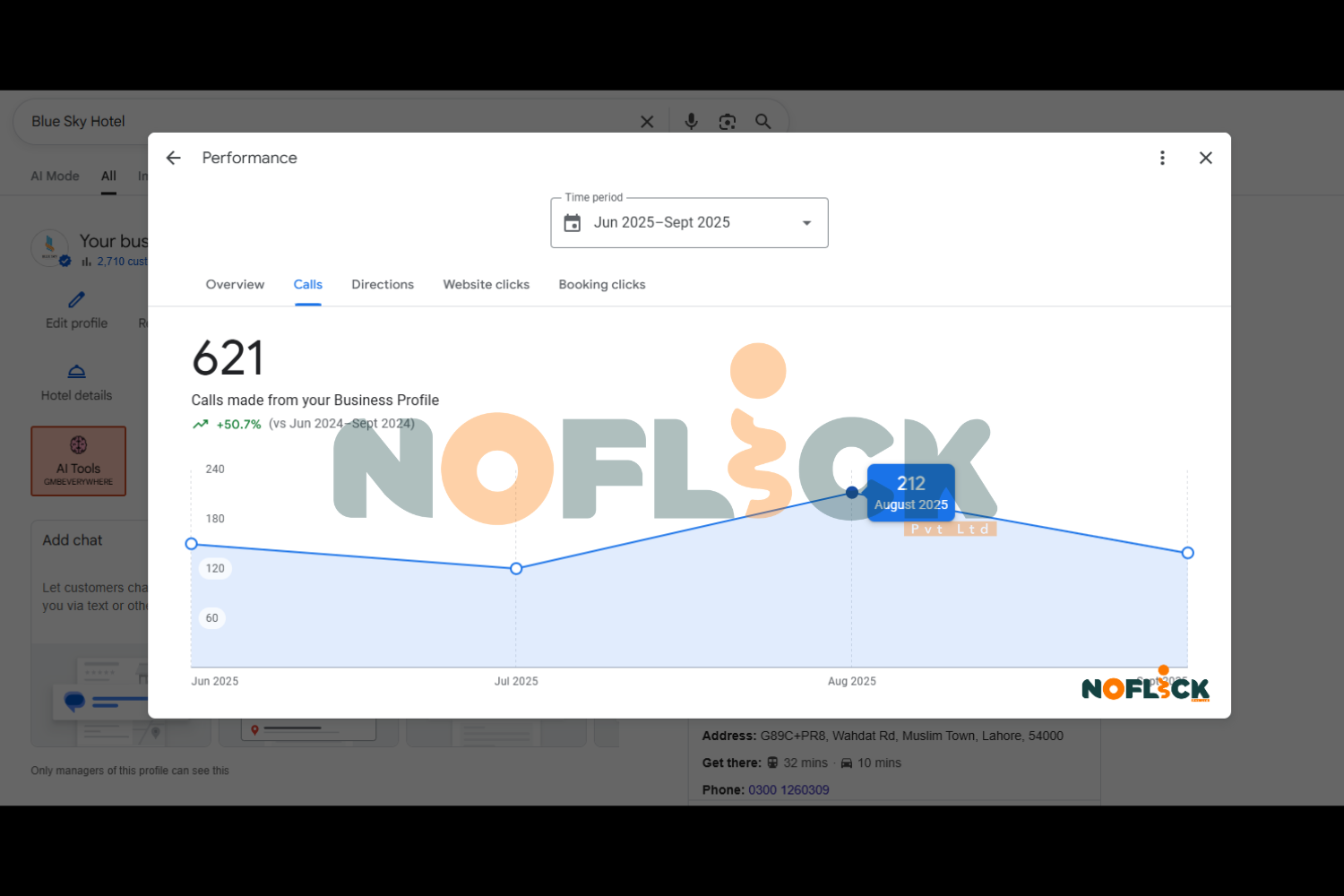
Task: Open the three-dot more options menu
Action: pos(1162,158)
